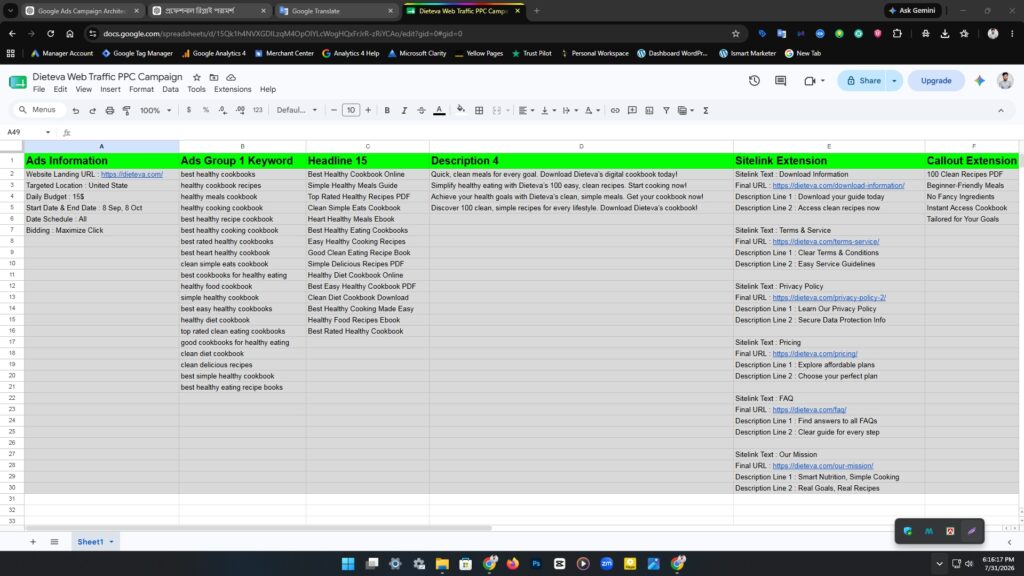Open the File menu
This screenshot has width=1024, height=576.
[39, 89]
